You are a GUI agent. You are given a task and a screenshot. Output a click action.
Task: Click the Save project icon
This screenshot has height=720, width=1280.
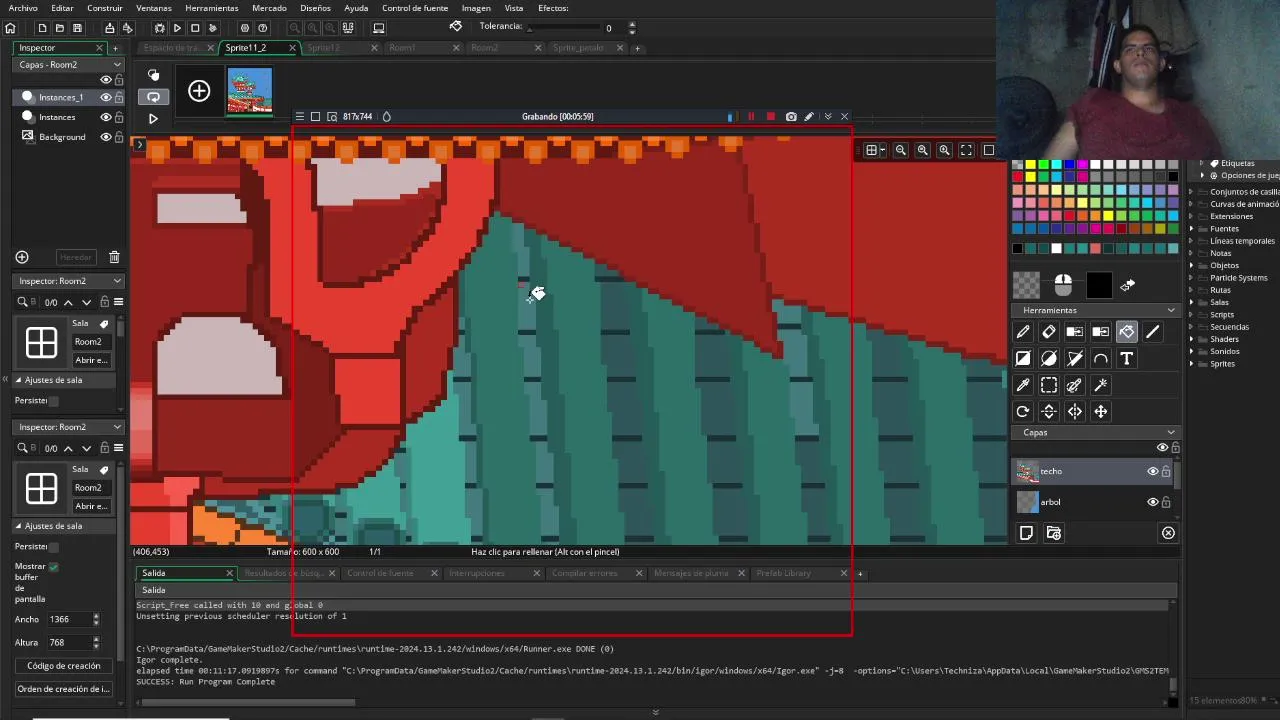(77, 28)
